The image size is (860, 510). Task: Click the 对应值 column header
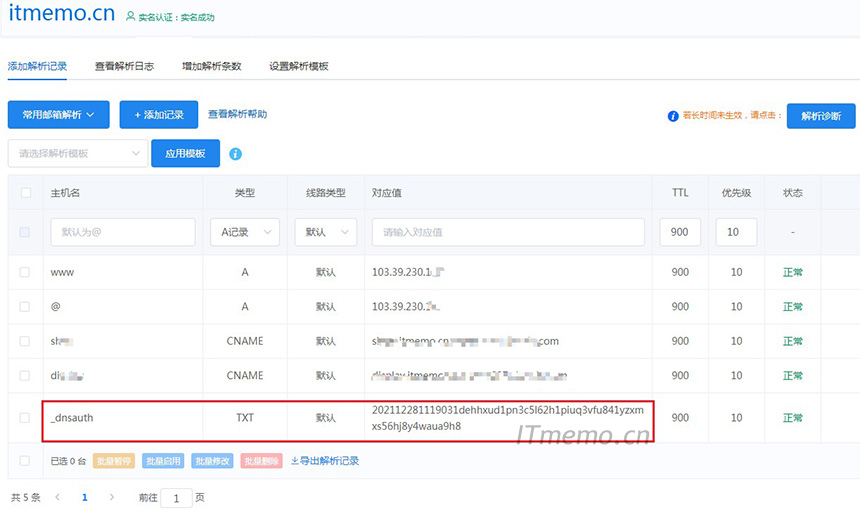tap(387, 192)
